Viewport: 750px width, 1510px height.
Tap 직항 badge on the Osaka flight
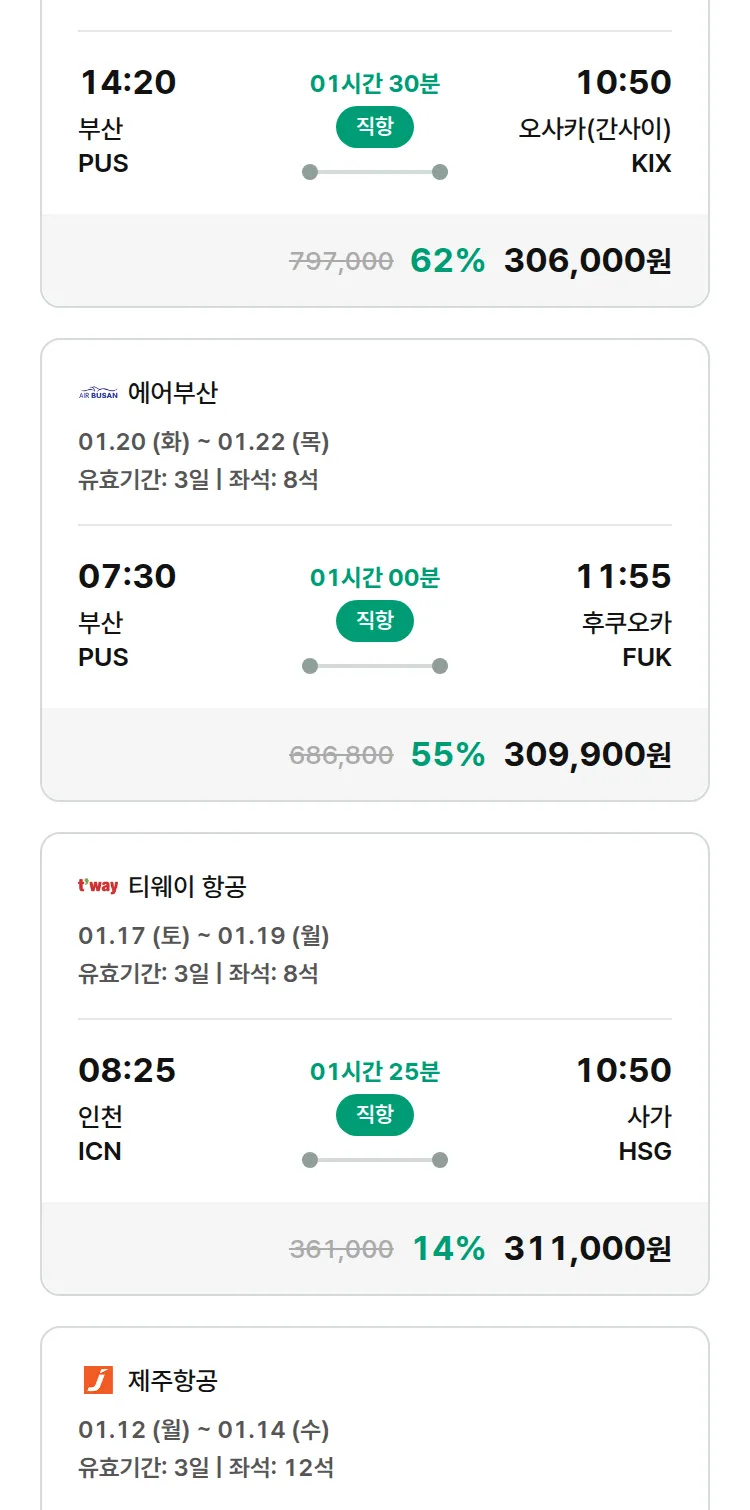374,127
